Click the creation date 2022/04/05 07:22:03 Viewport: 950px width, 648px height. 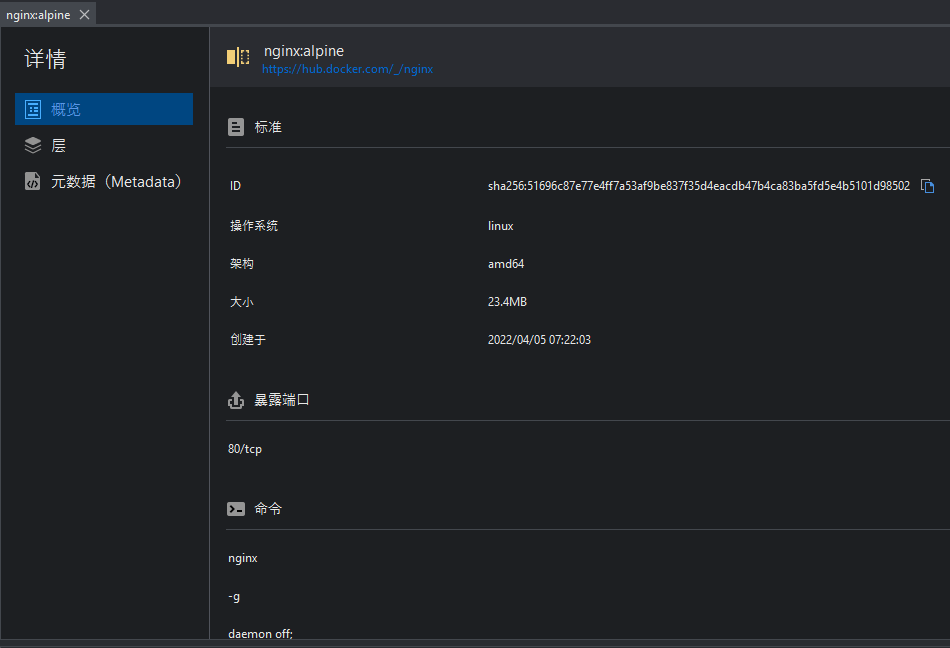pyautogui.click(x=539, y=340)
